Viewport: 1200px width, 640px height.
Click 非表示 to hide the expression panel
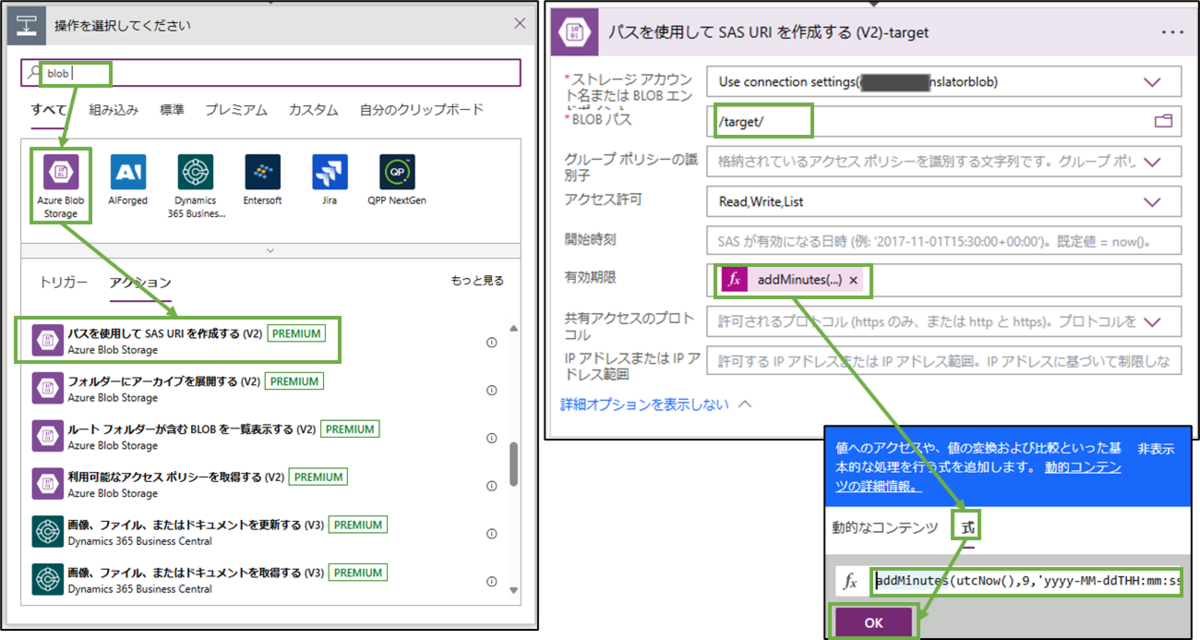click(1156, 448)
